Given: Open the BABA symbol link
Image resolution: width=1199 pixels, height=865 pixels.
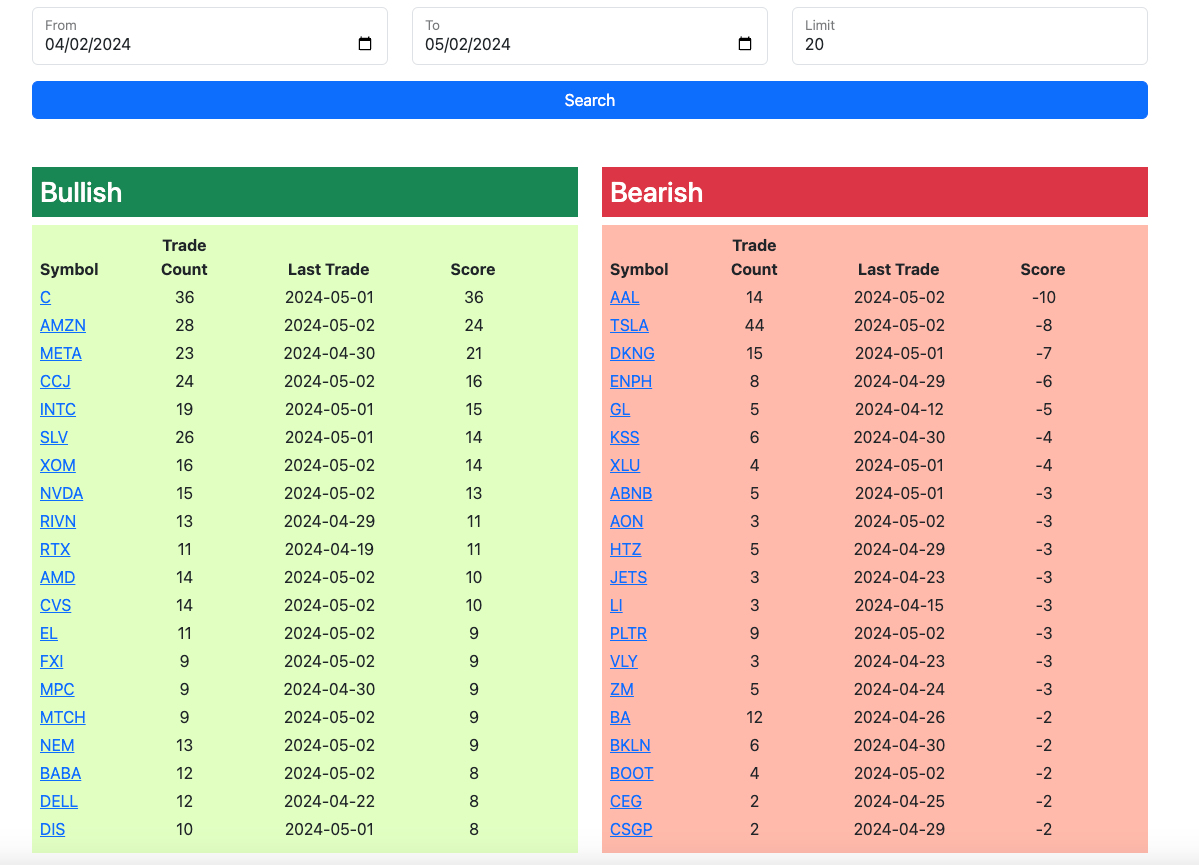Looking at the screenshot, I should pos(60,774).
